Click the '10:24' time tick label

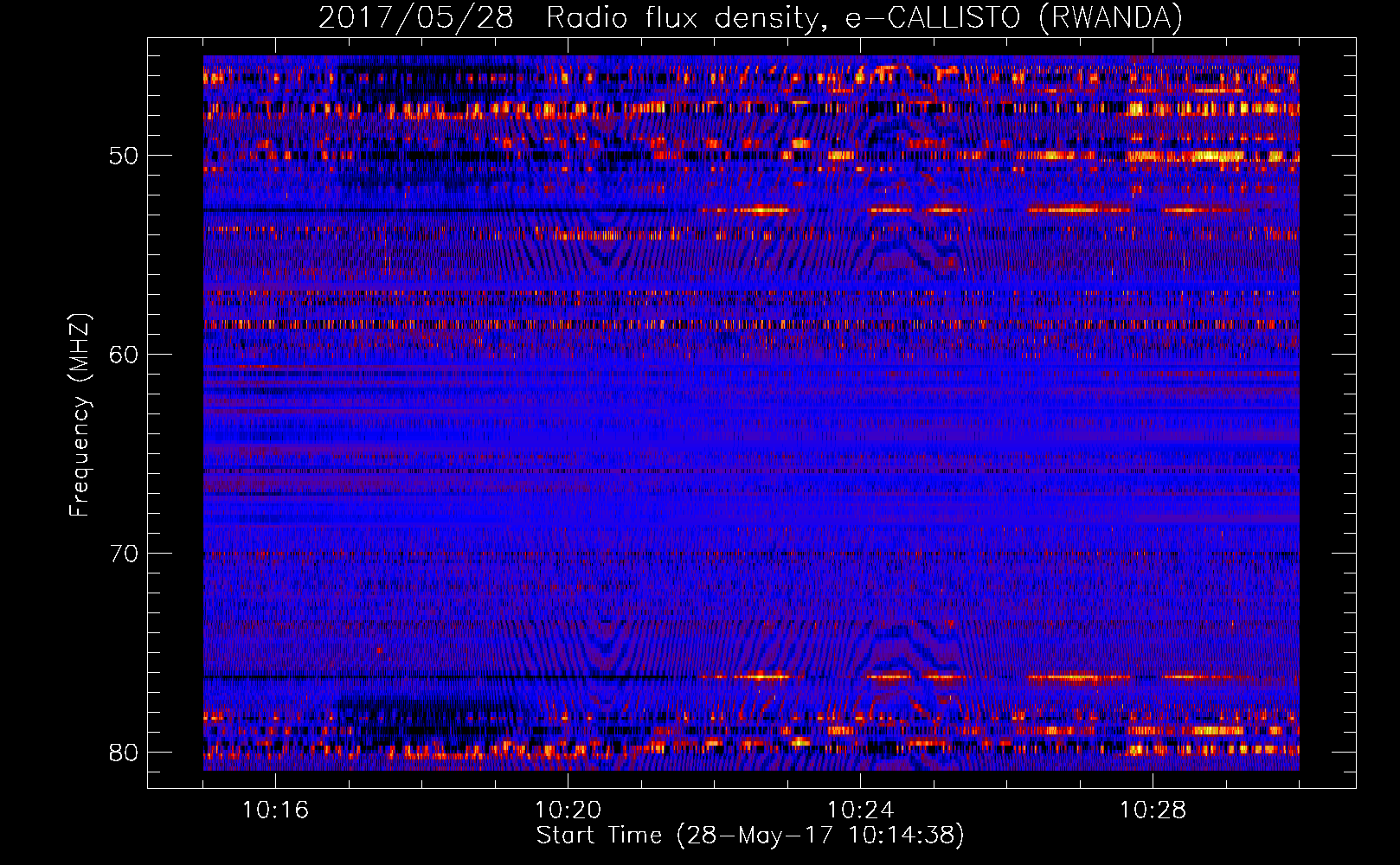(x=860, y=811)
